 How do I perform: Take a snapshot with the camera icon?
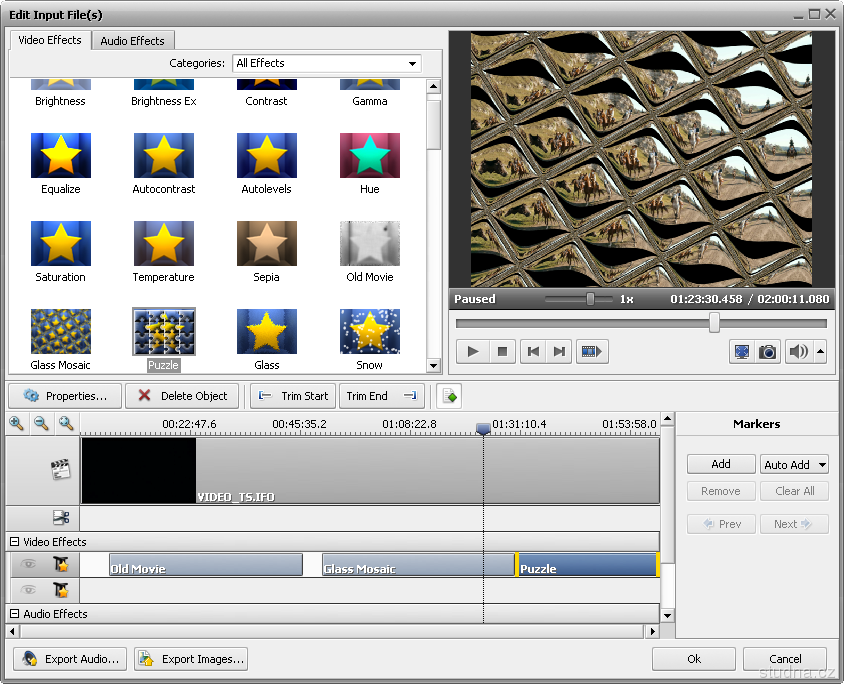point(767,351)
